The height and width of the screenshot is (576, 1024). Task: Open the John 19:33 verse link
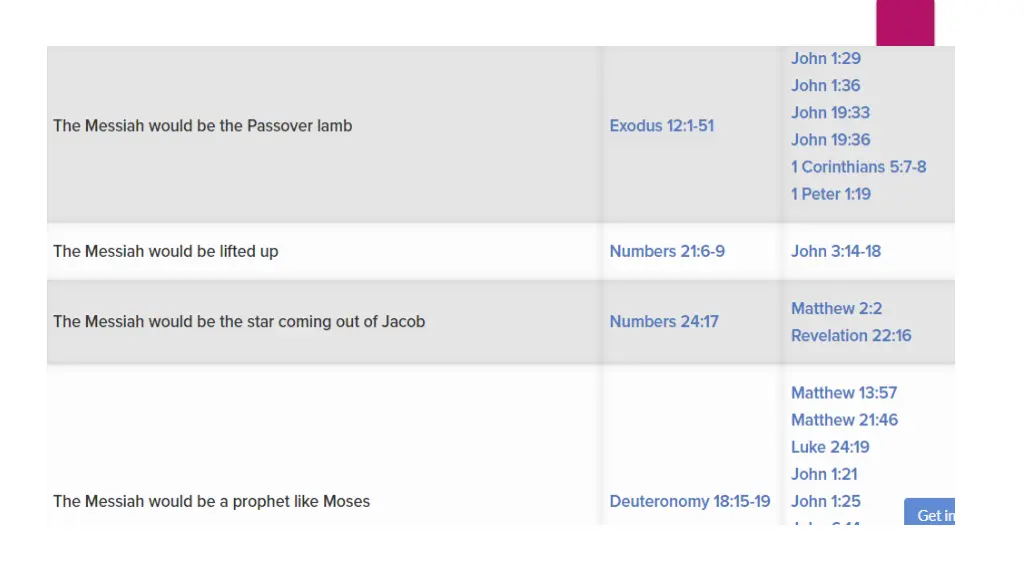point(830,112)
